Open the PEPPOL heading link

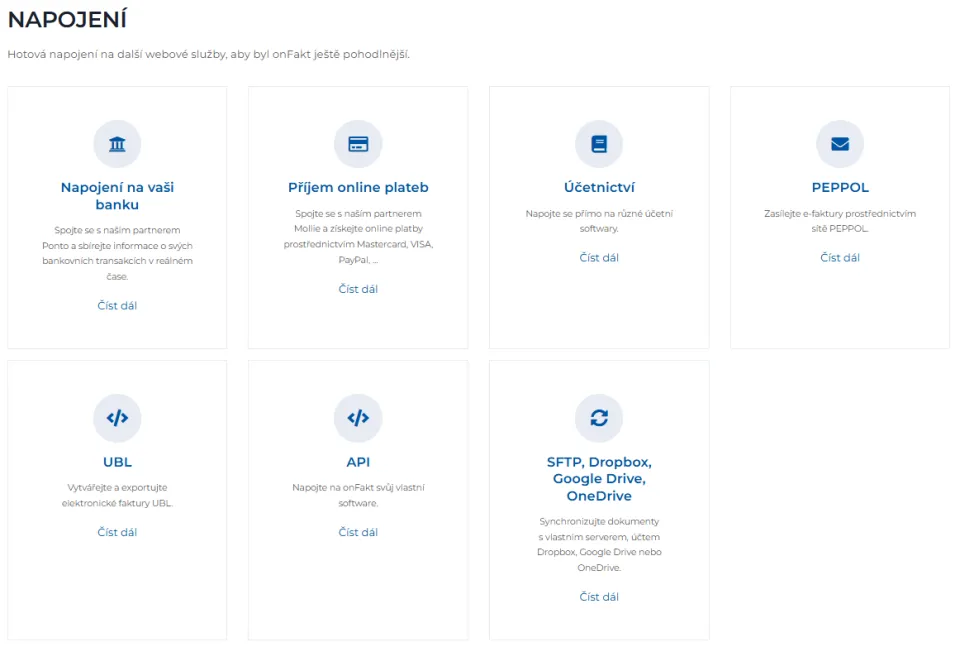(840, 187)
